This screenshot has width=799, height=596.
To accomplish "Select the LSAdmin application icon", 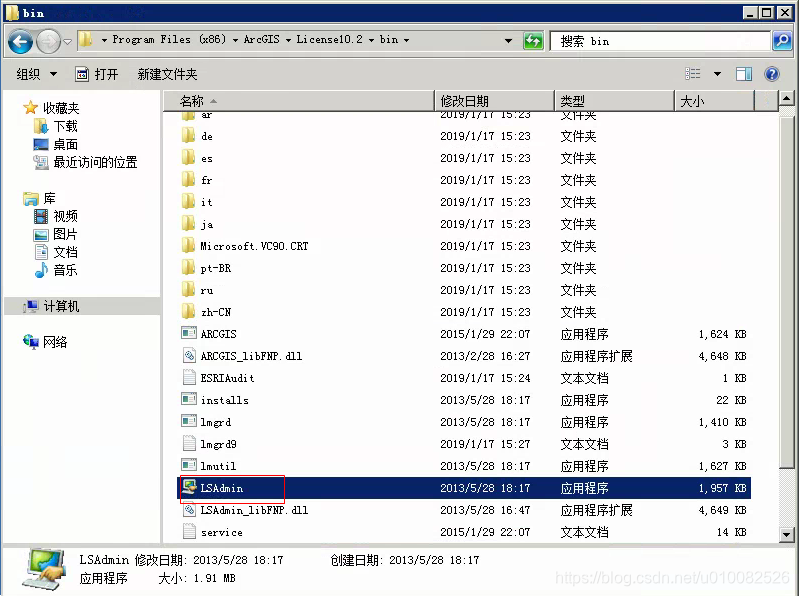I will tap(189, 487).
